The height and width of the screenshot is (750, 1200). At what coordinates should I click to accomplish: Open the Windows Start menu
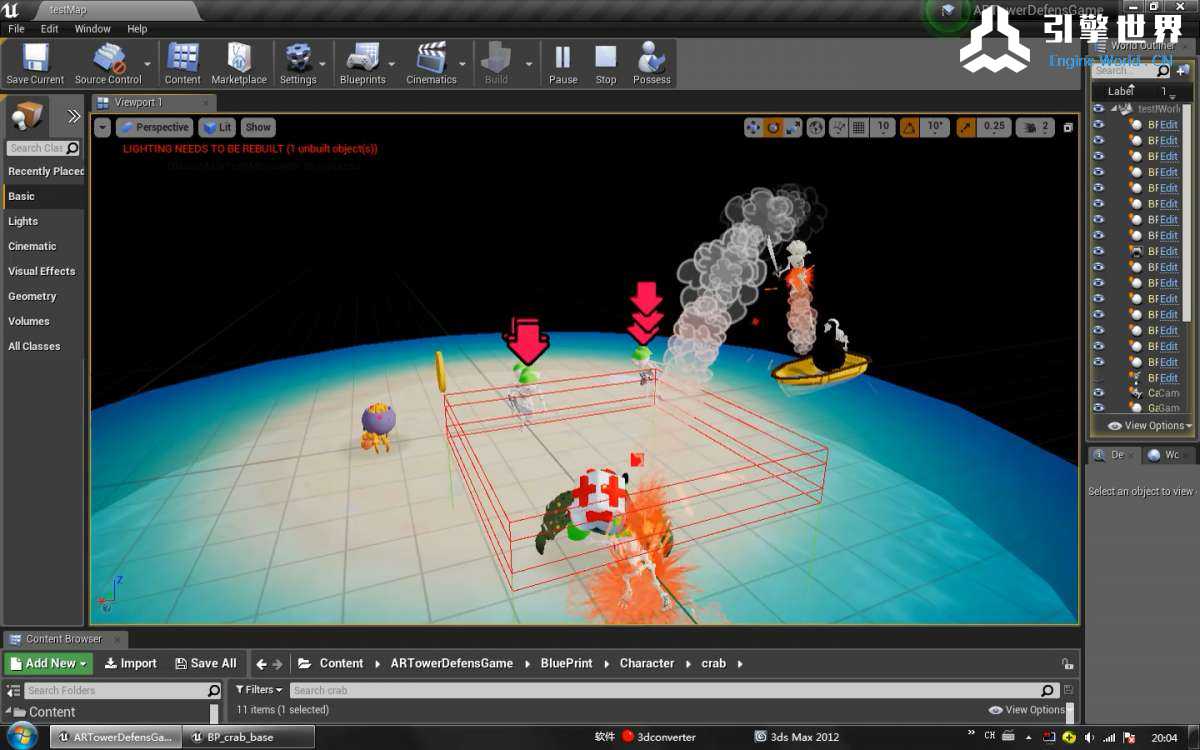[x=21, y=737]
